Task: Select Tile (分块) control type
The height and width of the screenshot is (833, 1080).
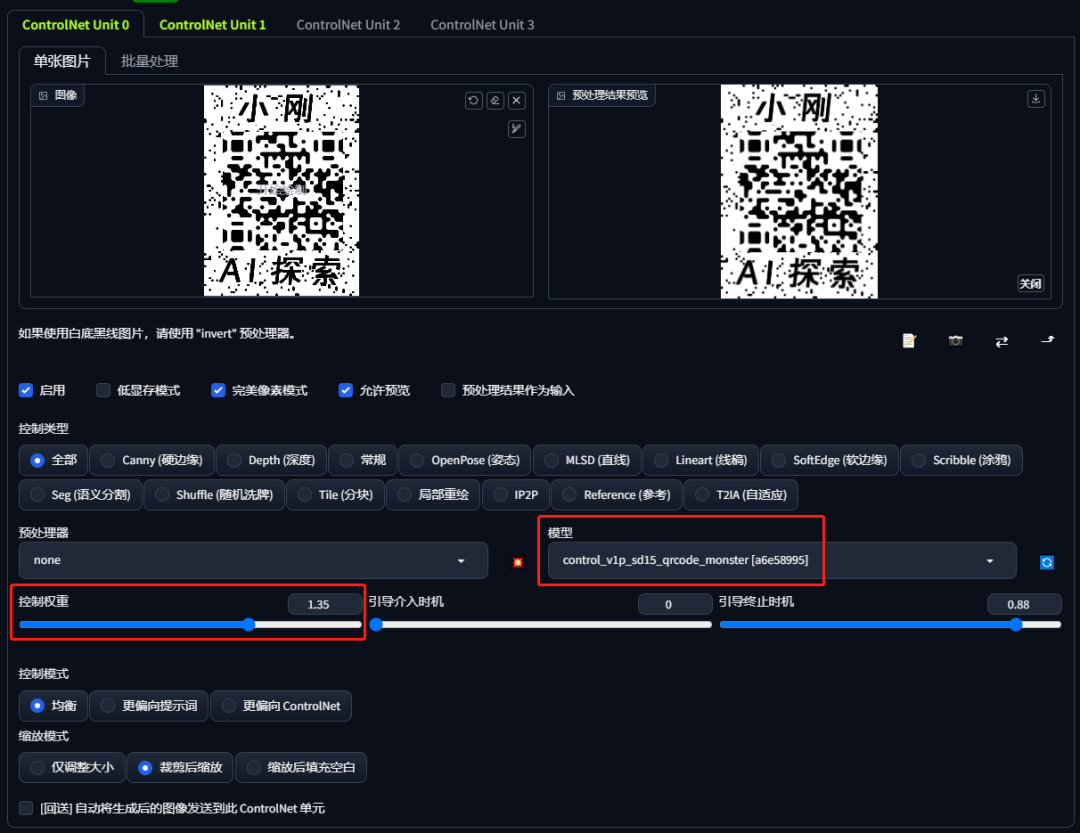Action: click(335, 495)
